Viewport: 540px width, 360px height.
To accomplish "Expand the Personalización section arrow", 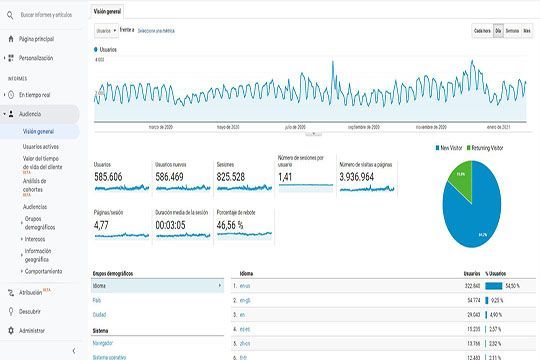I will tap(4, 58).
